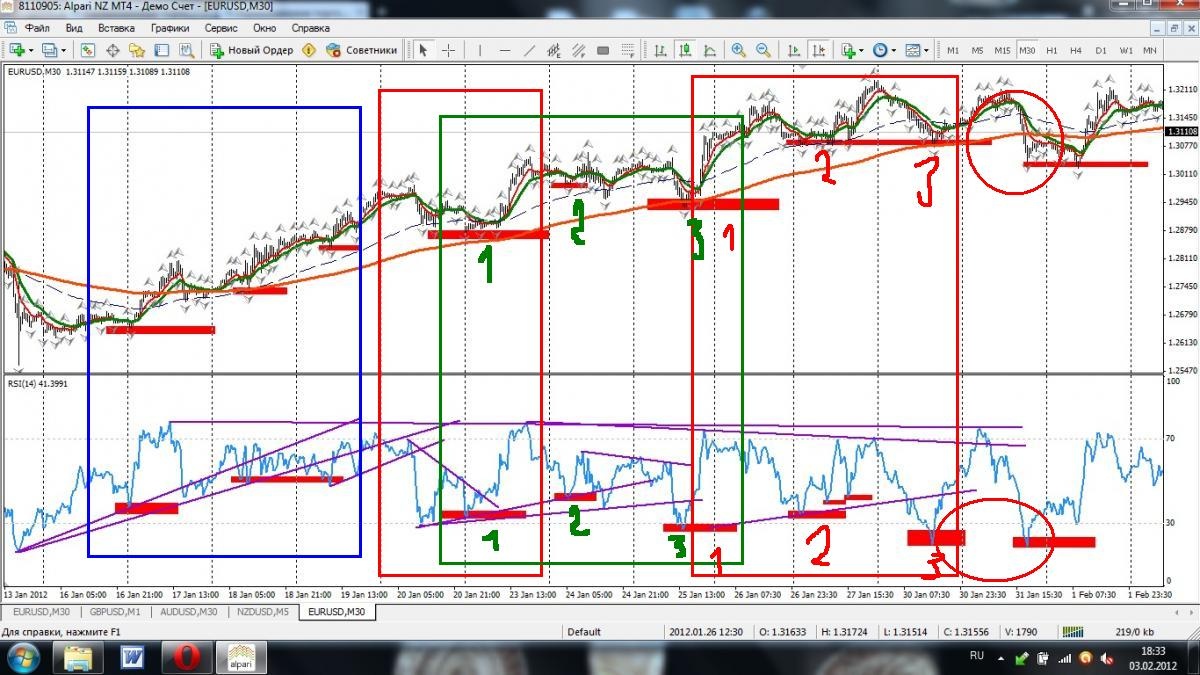Open the Файл menu
1200x675 pixels.
(x=36, y=28)
